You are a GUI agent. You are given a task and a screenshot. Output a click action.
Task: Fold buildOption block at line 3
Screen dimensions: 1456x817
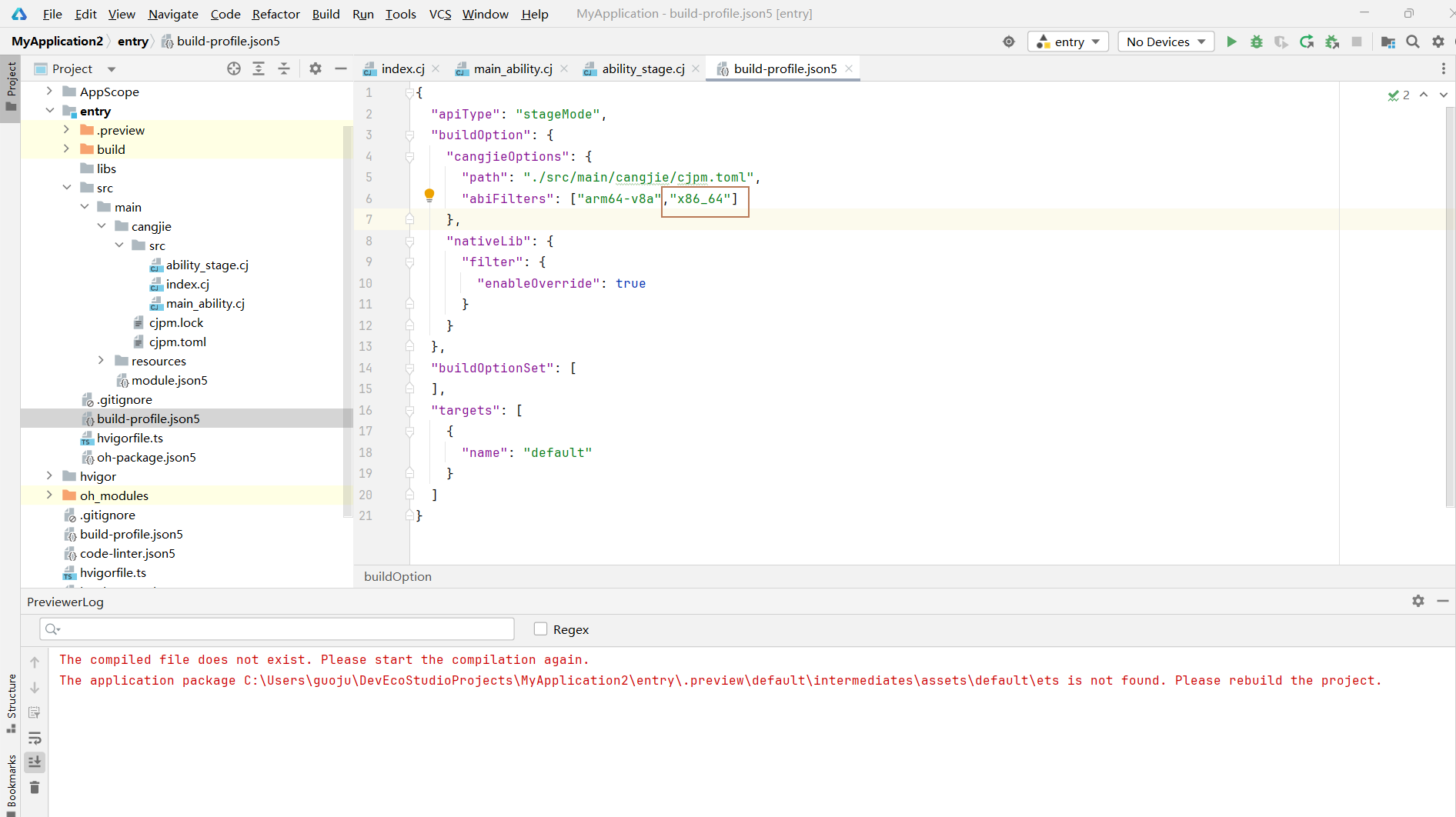pyautogui.click(x=409, y=135)
